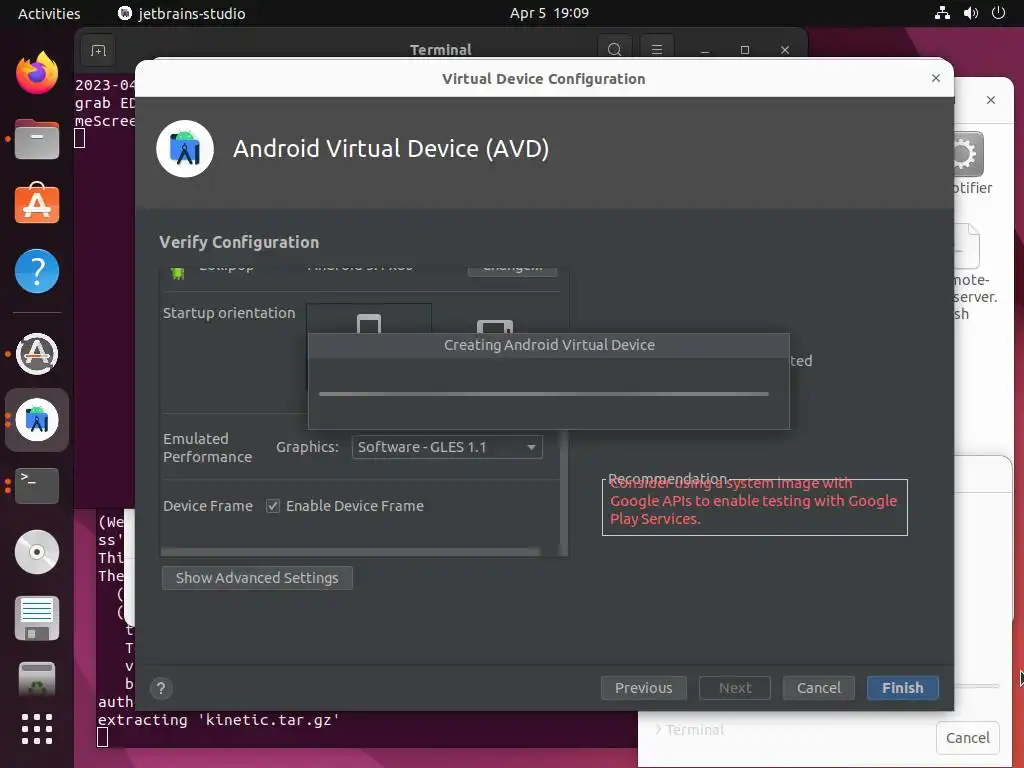Open Firefox from the dock
The image size is (1024, 768).
(x=37, y=72)
